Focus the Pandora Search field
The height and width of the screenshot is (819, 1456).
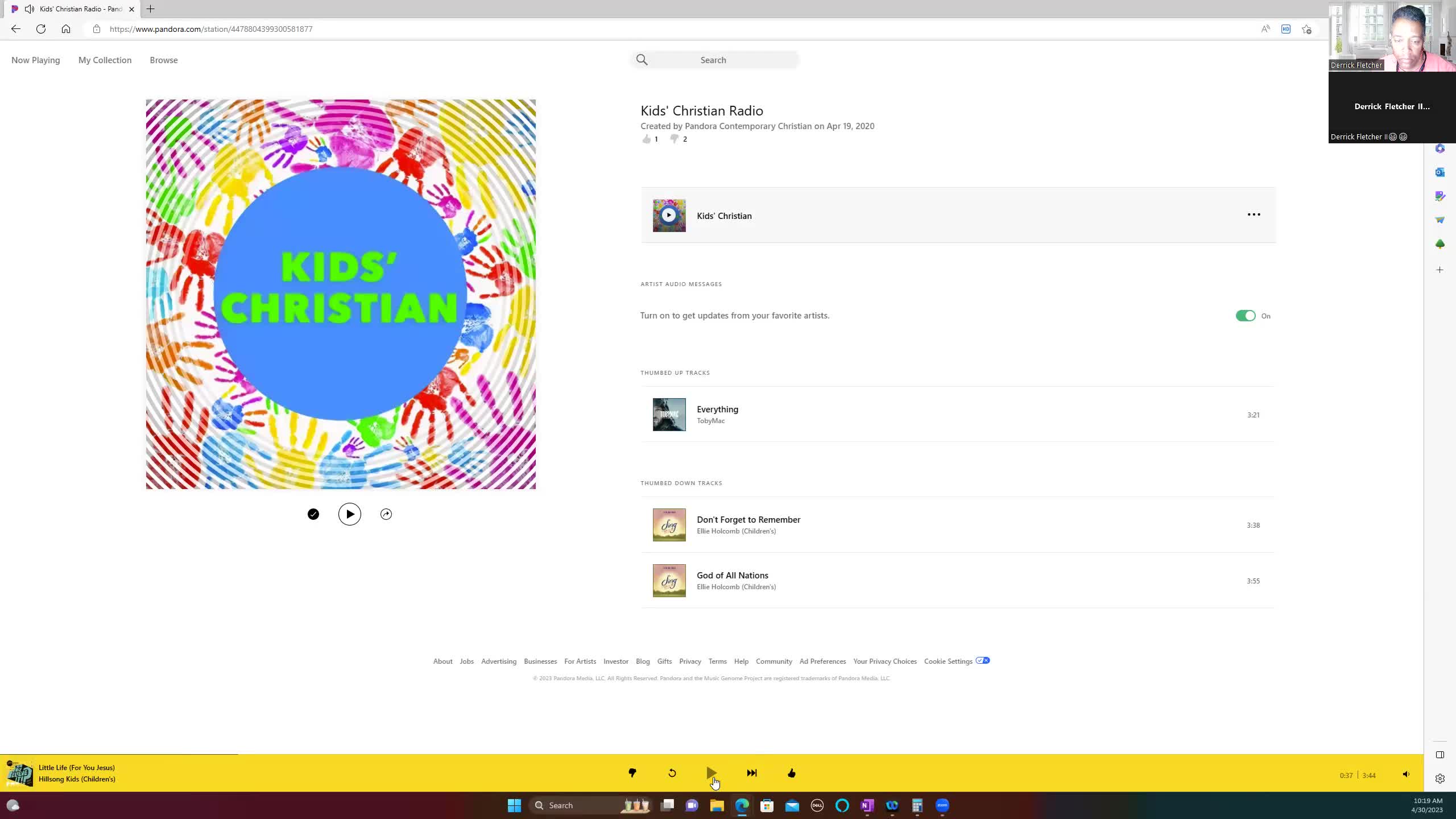(714, 60)
